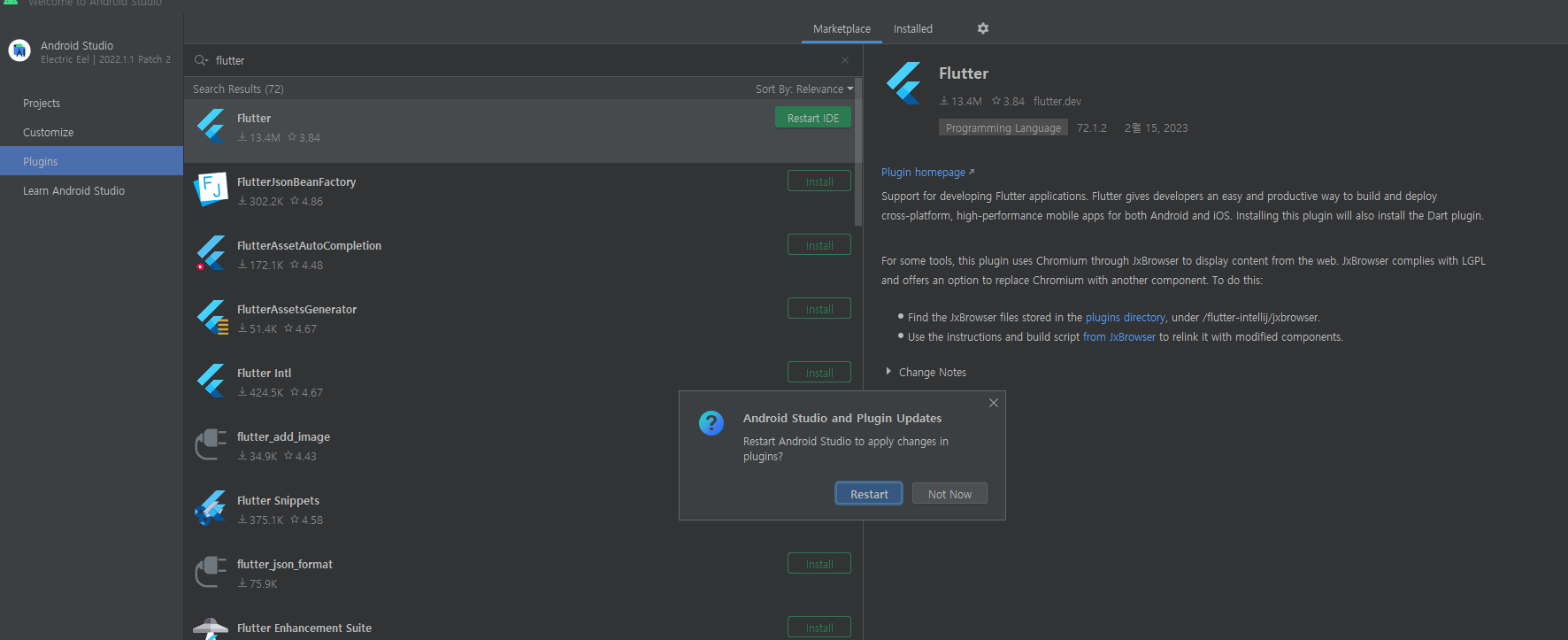The height and width of the screenshot is (640, 1568).
Task: Click the Flutter plugin logo in results list
Action: click(x=211, y=126)
